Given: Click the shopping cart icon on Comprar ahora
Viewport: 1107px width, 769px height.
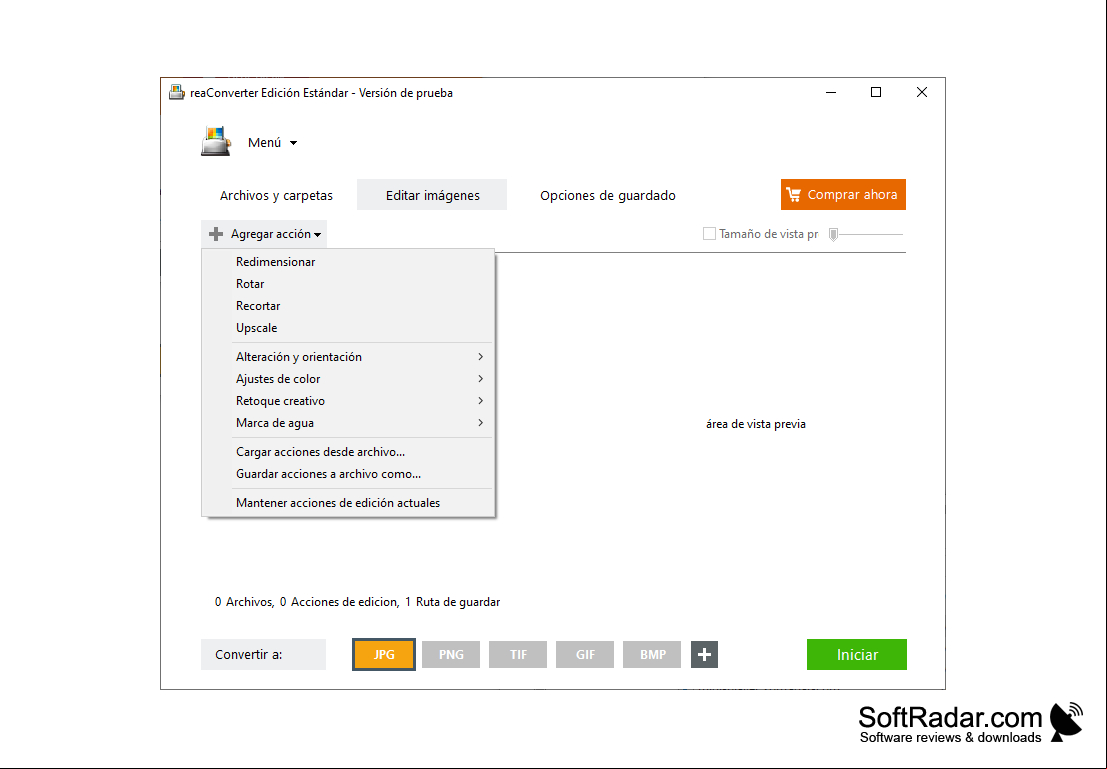Looking at the screenshot, I should tap(794, 195).
